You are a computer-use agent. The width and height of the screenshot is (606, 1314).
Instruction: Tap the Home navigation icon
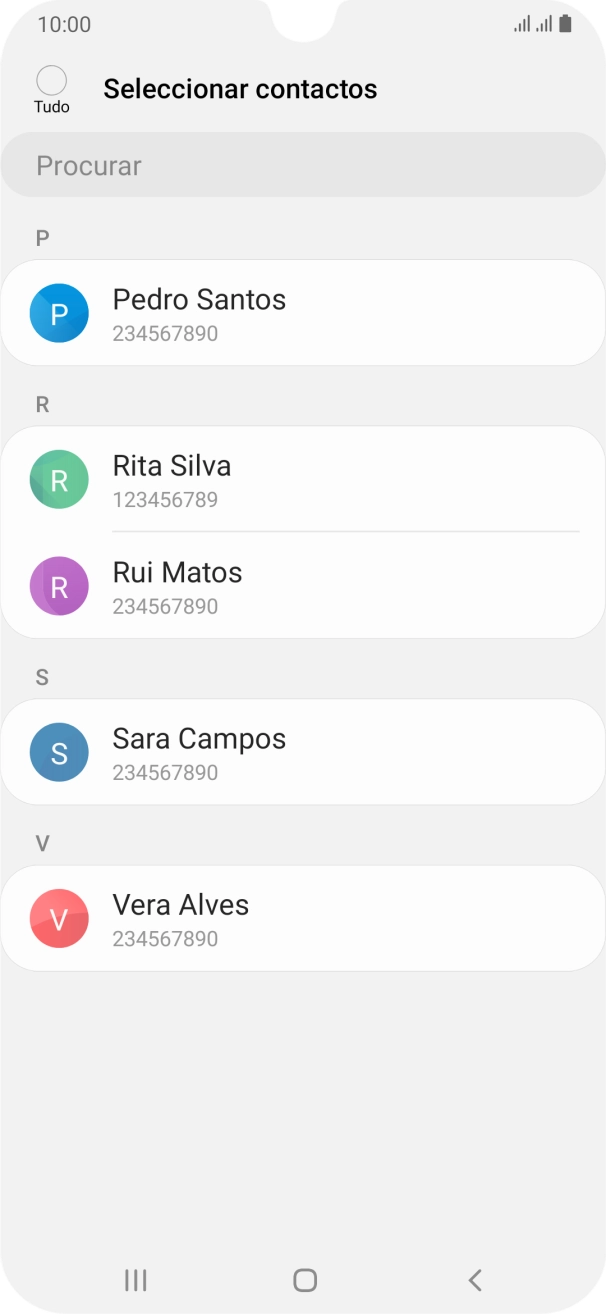(303, 1279)
